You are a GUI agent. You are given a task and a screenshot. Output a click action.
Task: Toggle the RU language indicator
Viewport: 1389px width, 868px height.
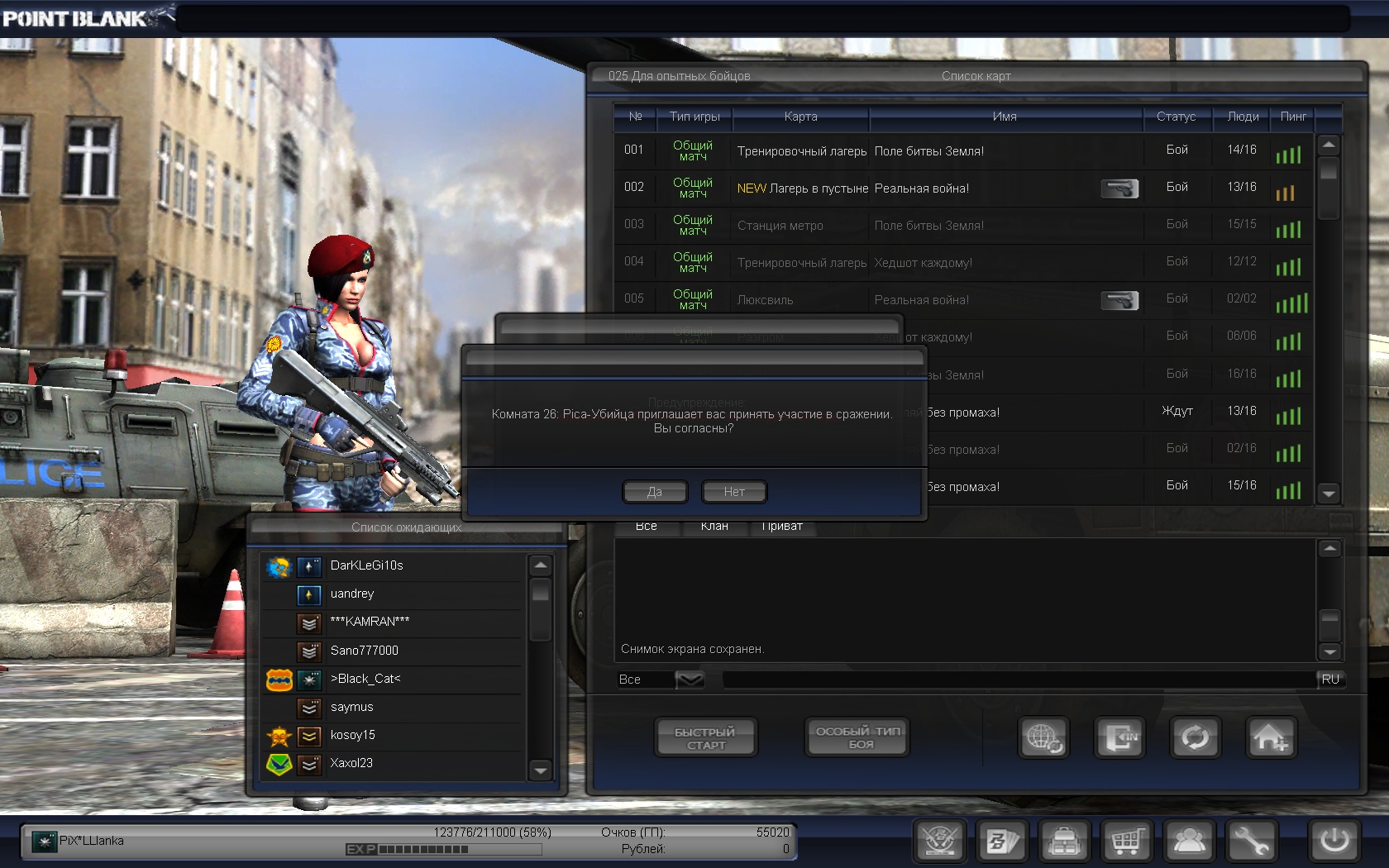click(1330, 680)
